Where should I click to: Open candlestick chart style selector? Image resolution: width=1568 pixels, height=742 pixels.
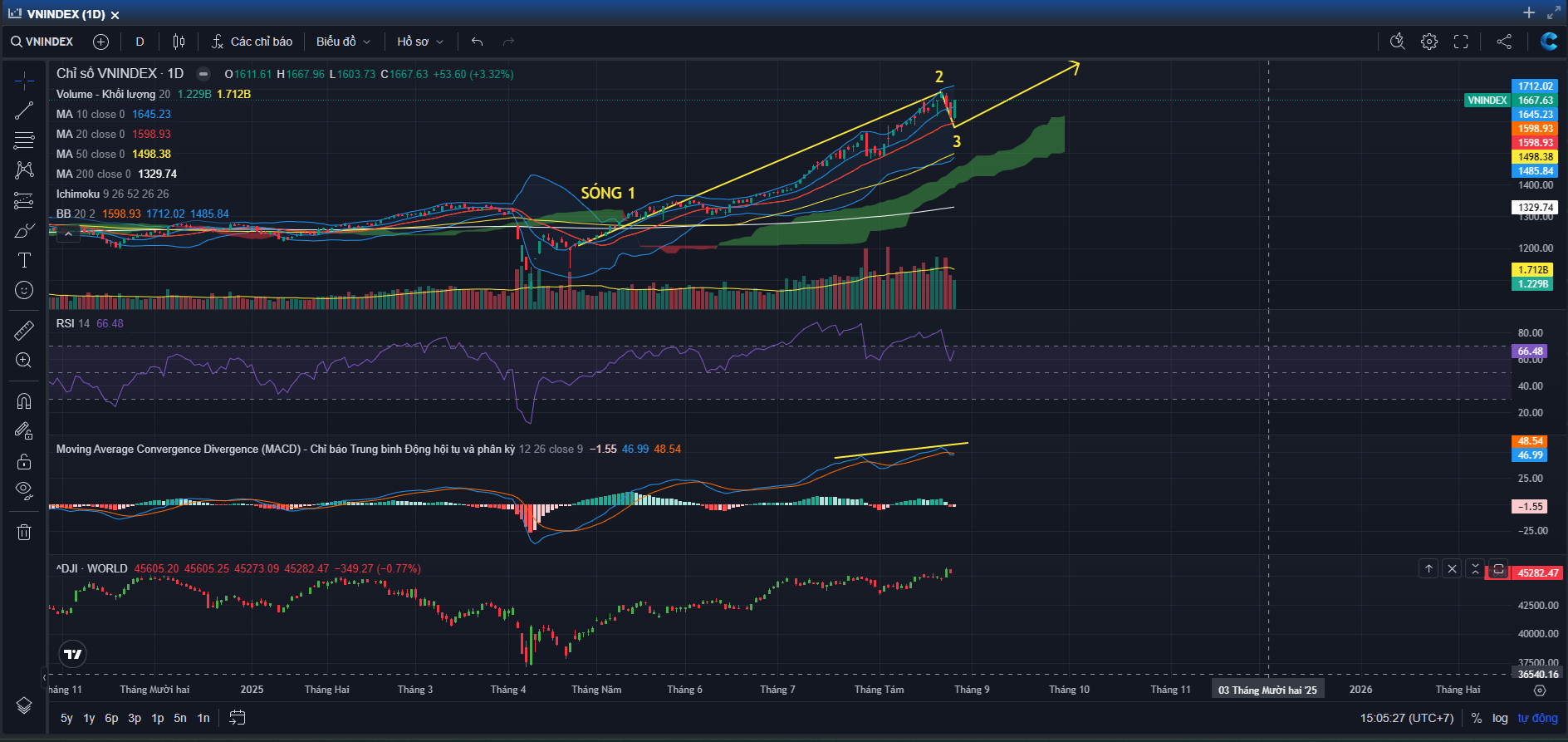click(x=179, y=42)
